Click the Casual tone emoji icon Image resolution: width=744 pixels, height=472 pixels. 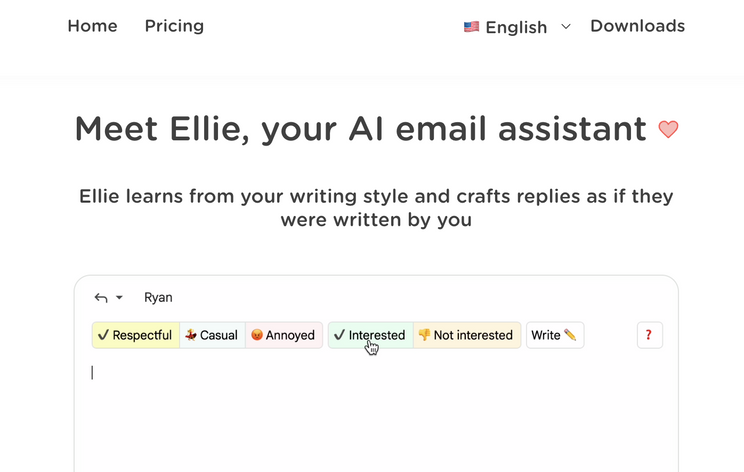[191, 335]
